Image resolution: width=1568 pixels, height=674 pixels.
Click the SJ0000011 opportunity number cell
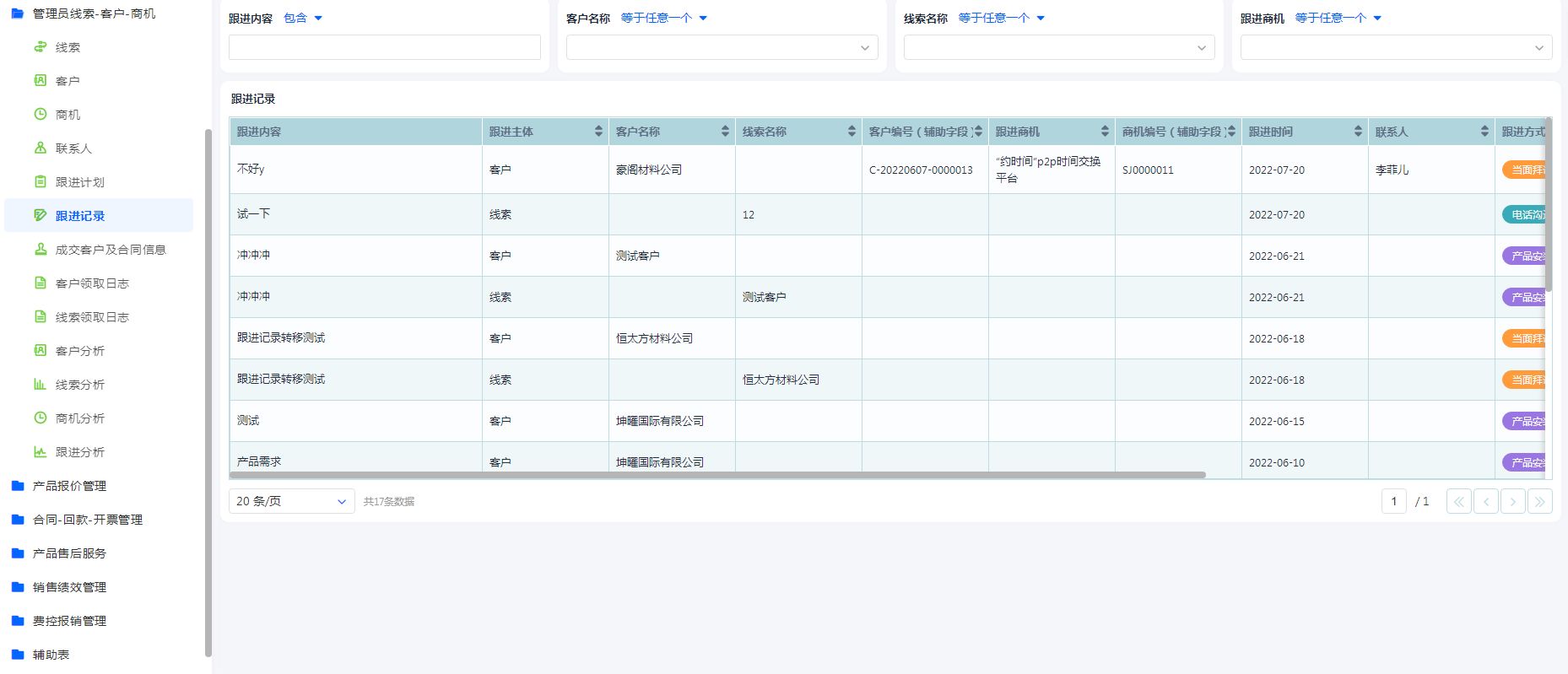(1178, 170)
